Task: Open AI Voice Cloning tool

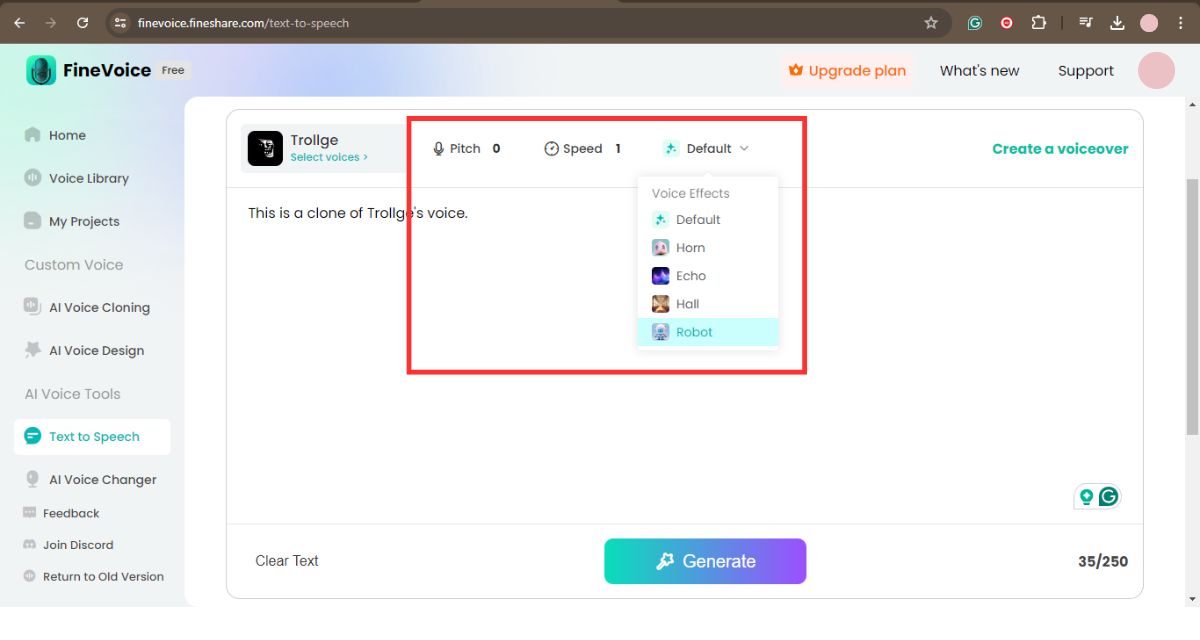Action: [x=99, y=307]
